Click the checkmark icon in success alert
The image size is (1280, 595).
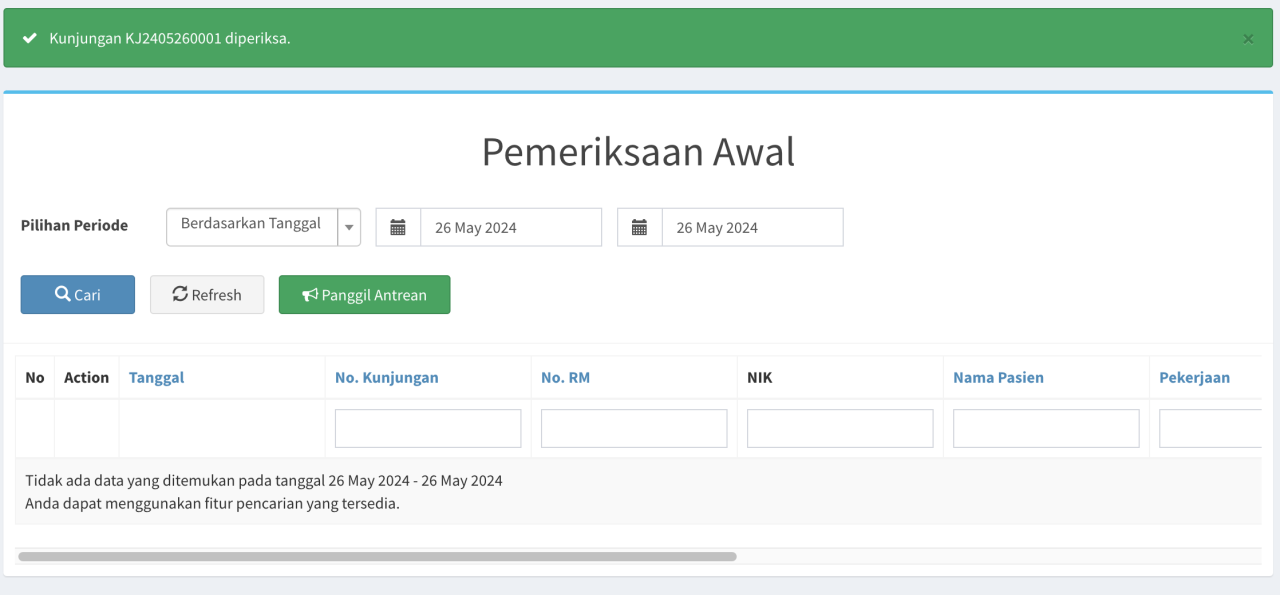(x=30, y=38)
